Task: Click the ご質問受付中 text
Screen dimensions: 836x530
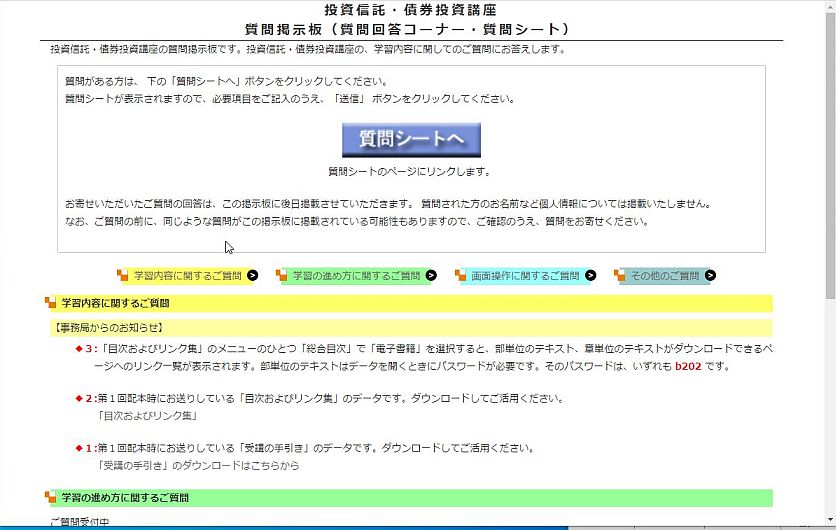Action: click(79, 523)
